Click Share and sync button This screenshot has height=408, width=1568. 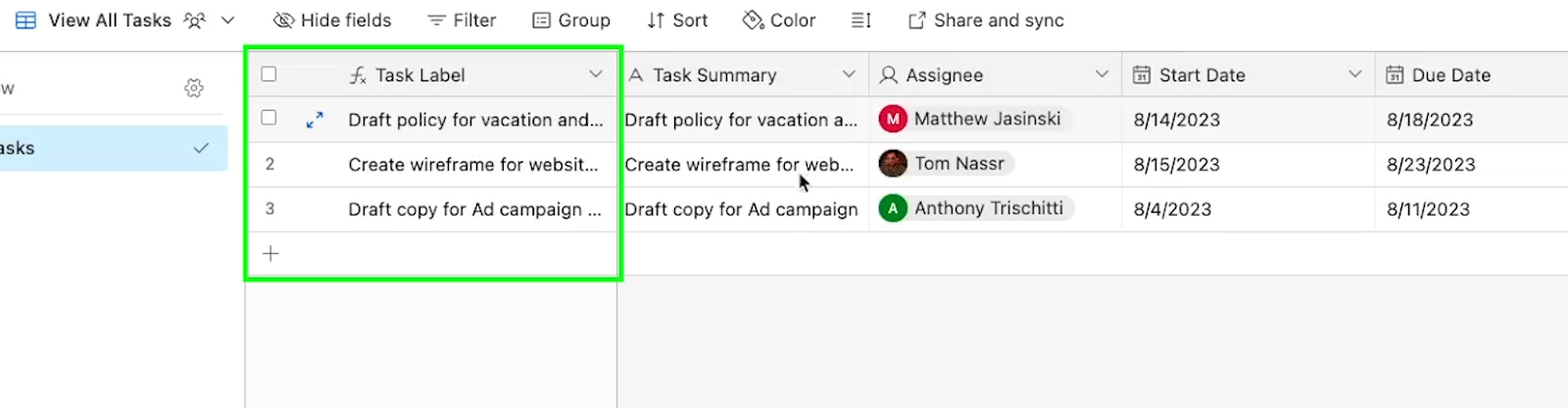(x=986, y=21)
